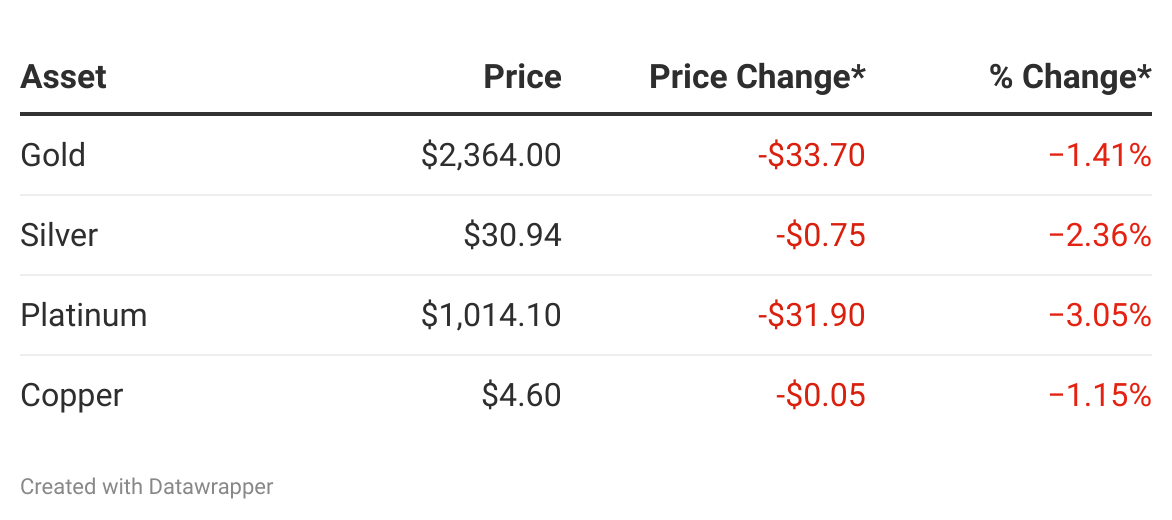This screenshot has height=520, width=1172.
Task: Select the Copper row label
Action: [72, 395]
